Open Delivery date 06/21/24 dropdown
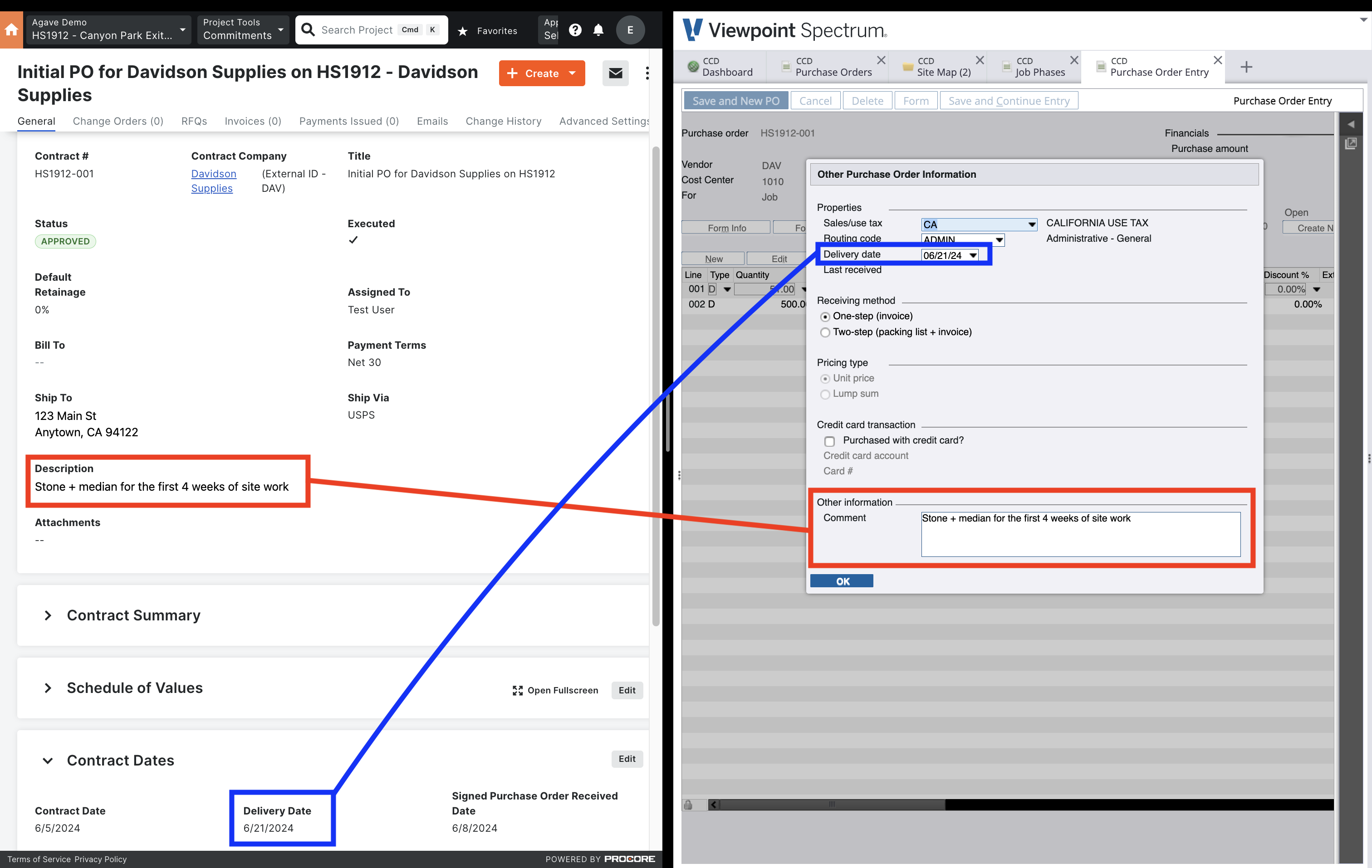 coord(973,256)
